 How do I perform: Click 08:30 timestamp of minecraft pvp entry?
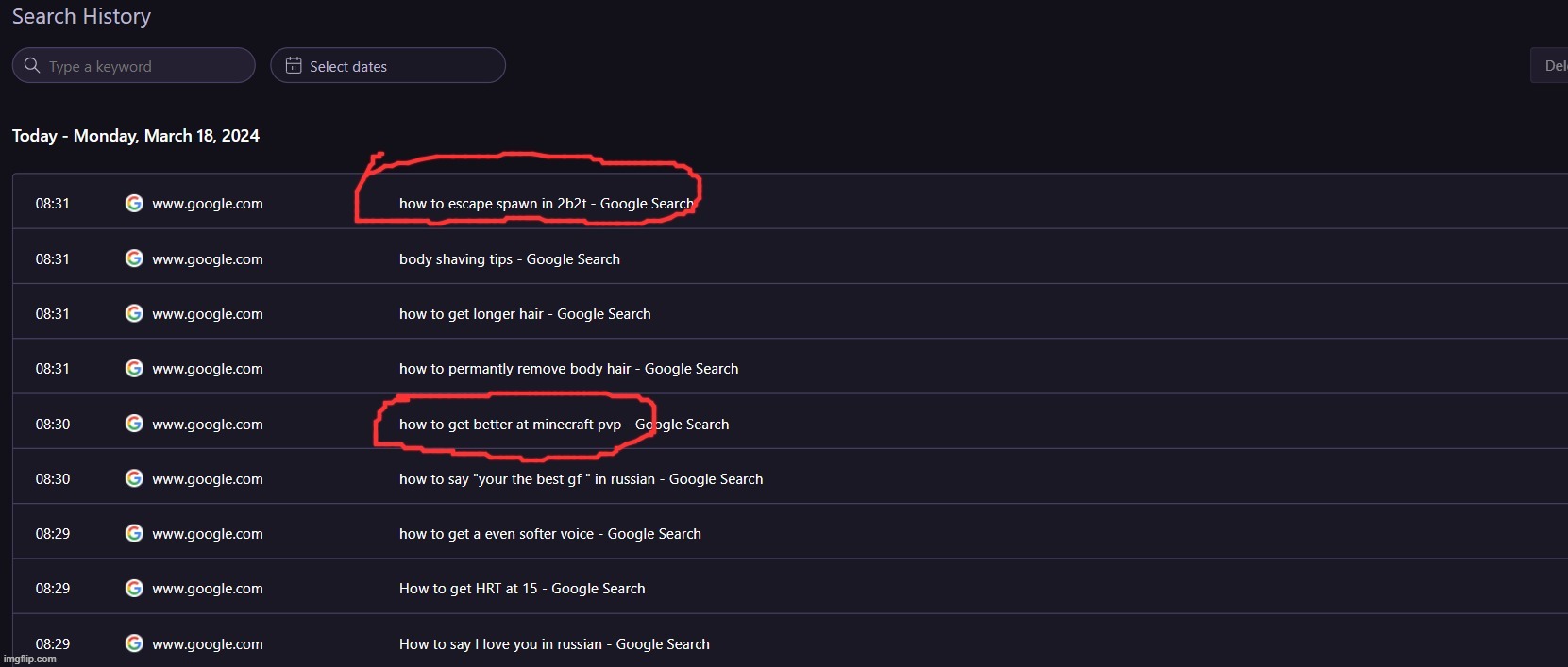tap(53, 424)
